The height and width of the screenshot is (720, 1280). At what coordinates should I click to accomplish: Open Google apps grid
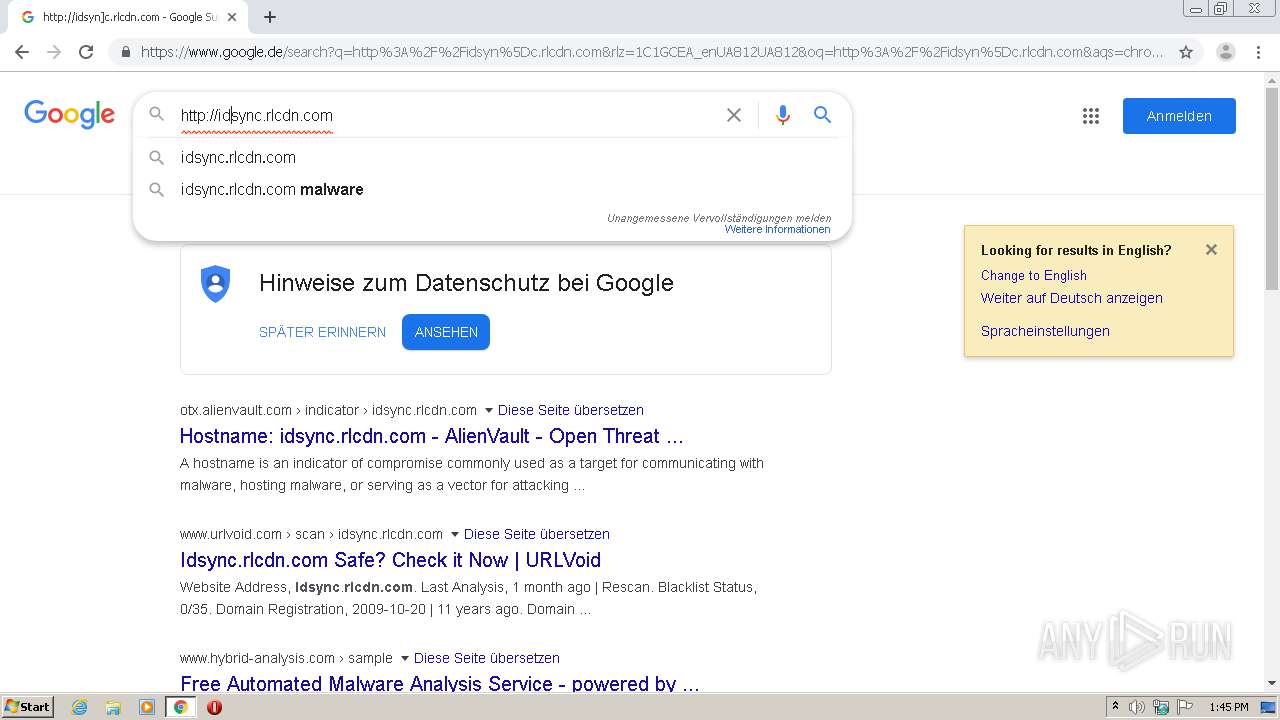click(1091, 116)
